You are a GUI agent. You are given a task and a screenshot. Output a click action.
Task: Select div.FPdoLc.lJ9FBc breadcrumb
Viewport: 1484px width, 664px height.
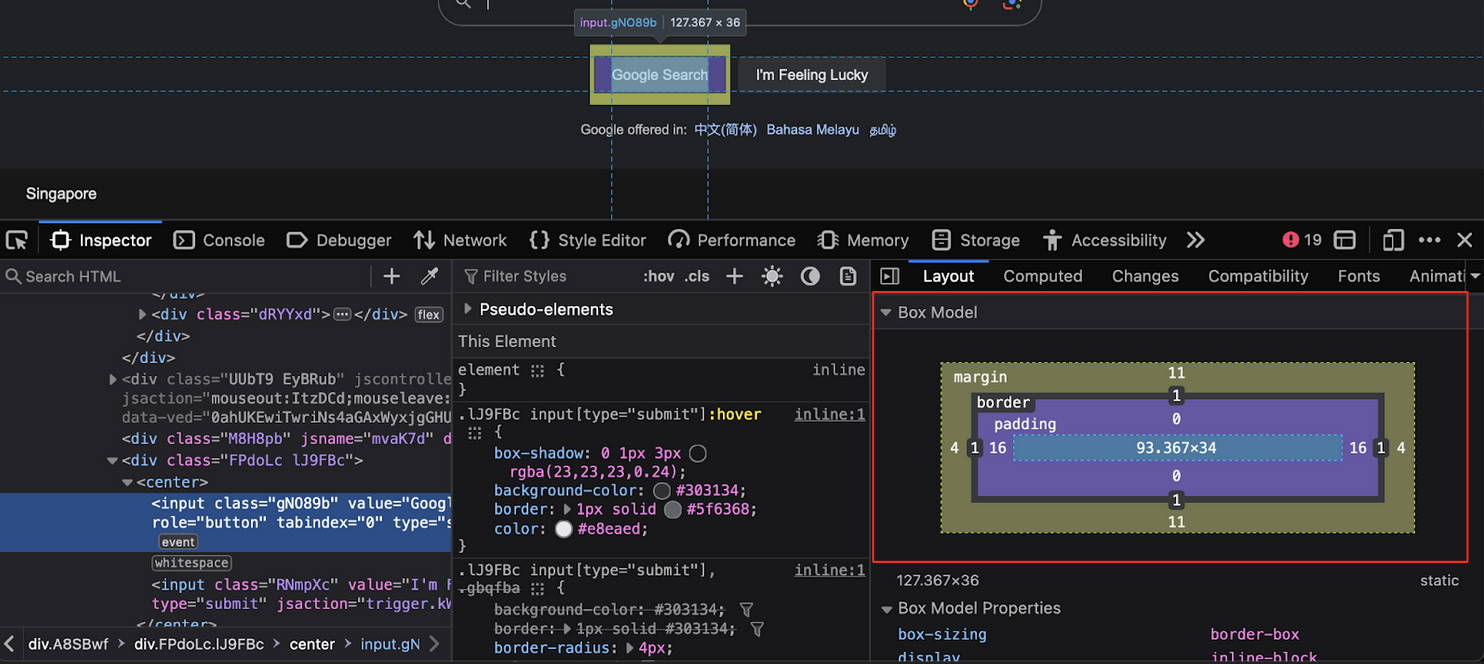tap(199, 644)
